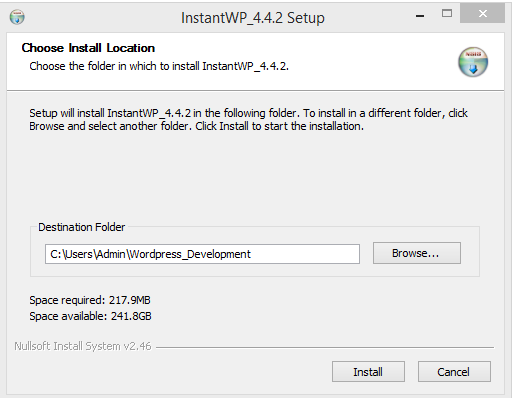Click the 'Setup will install' instruction paragraph

248,120
